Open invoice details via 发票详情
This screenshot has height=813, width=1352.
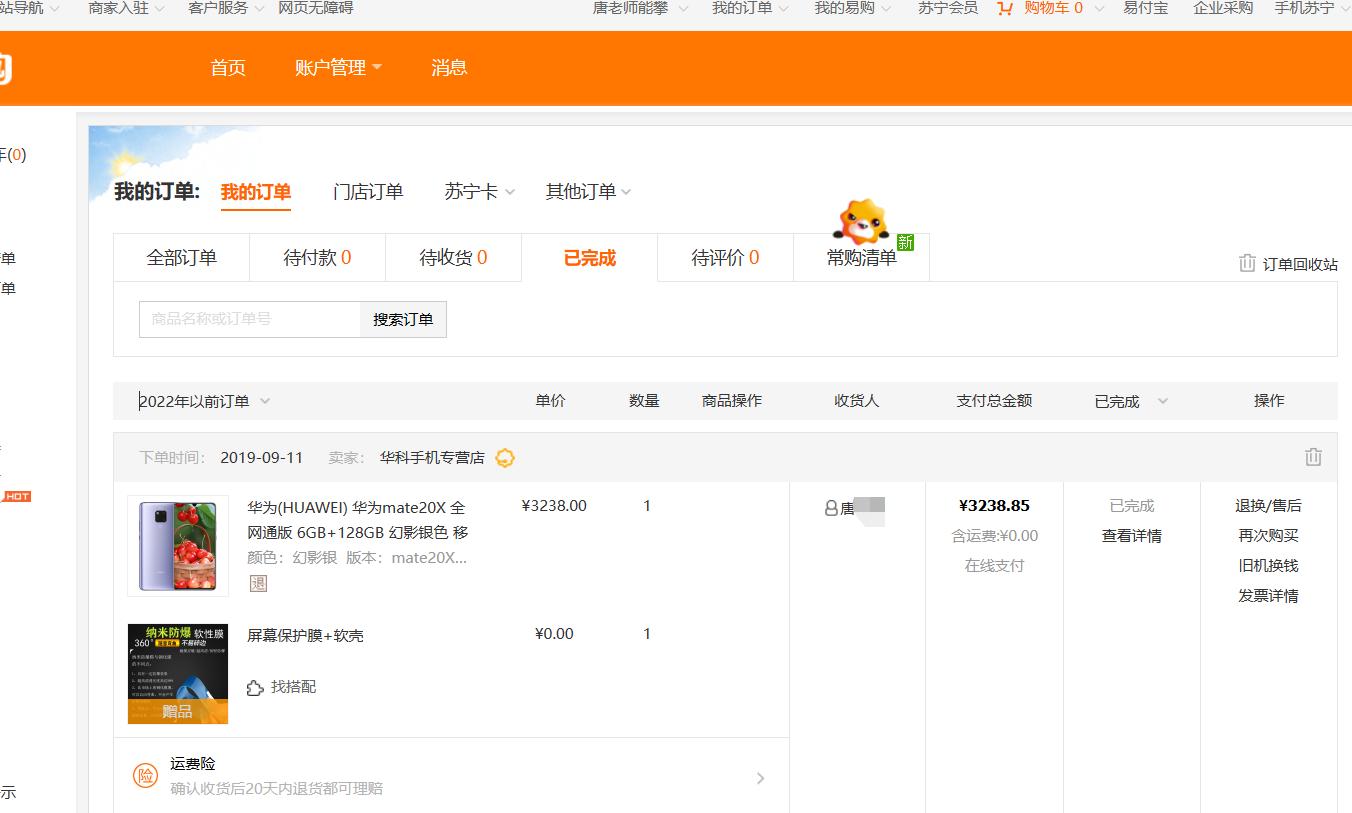(1267, 595)
